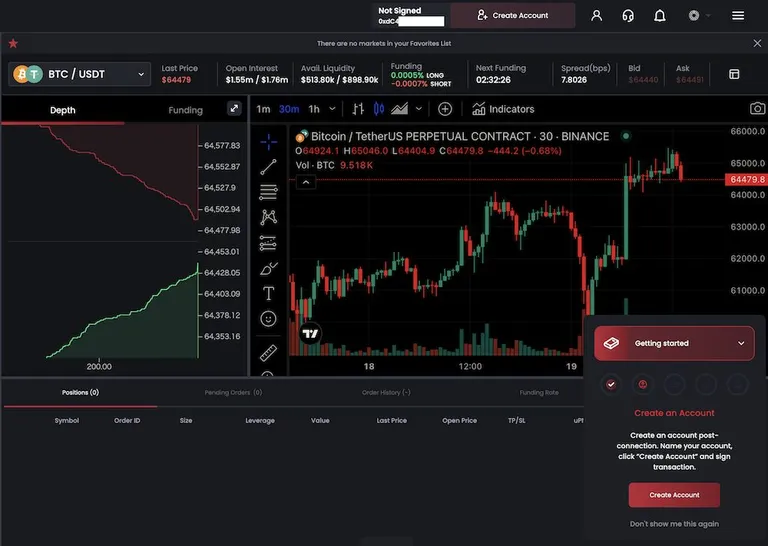This screenshot has width=768, height=546.
Task: Close the favorites list bar
Action: point(757,44)
